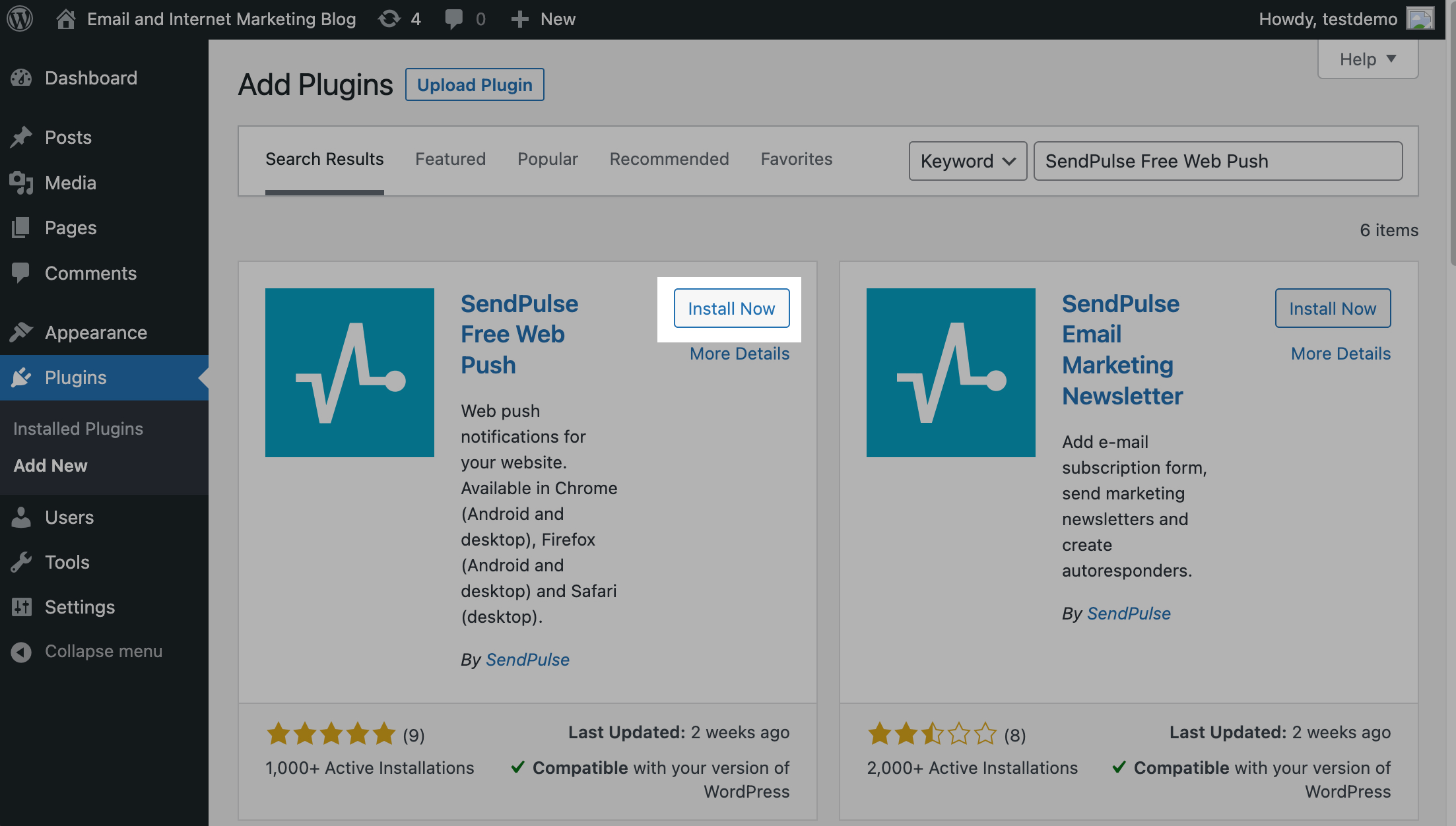
Task: Click the Dashboard gauge icon
Action: pyautogui.click(x=21, y=78)
